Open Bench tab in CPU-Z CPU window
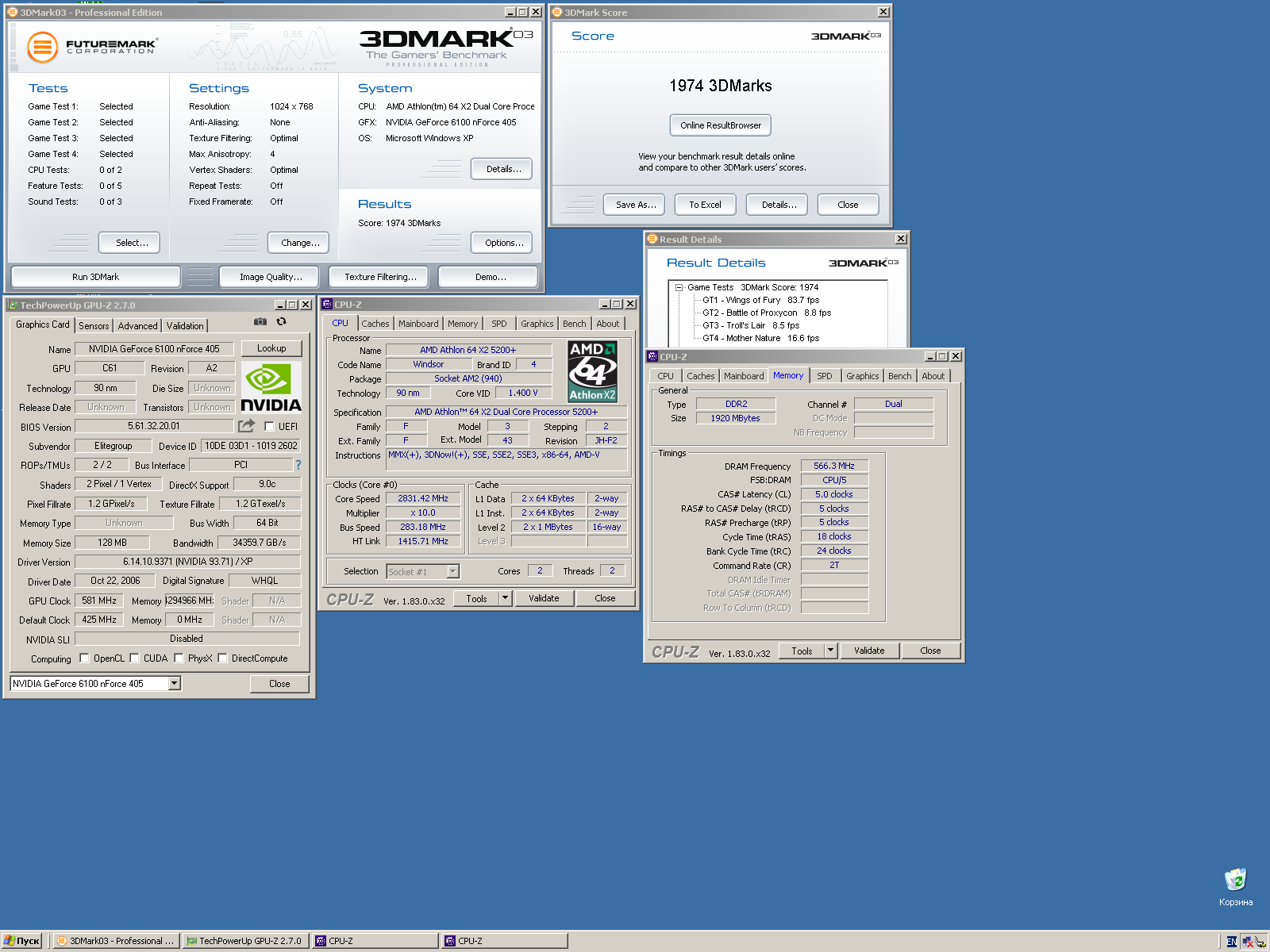1270x952 pixels. 574,324
